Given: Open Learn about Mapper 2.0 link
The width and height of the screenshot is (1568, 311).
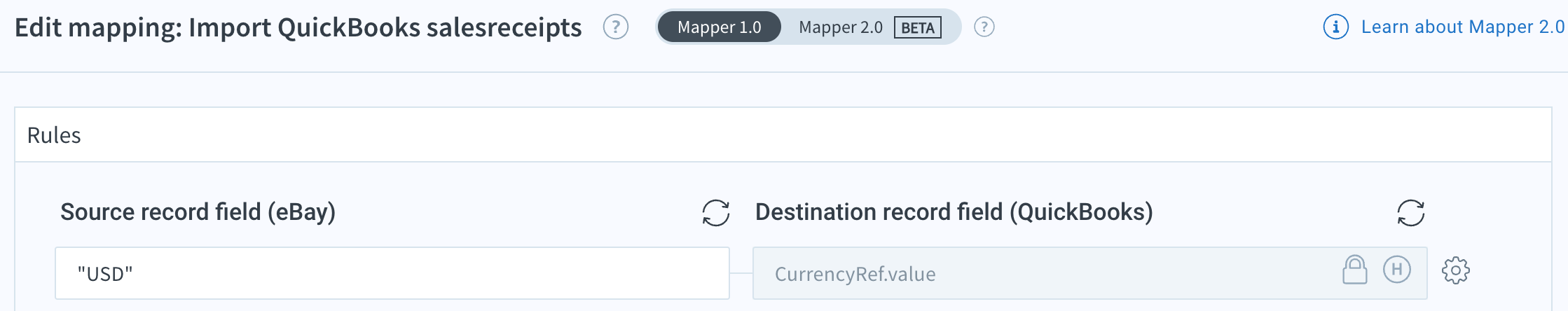Looking at the screenshot, I should coord(1463,27).
